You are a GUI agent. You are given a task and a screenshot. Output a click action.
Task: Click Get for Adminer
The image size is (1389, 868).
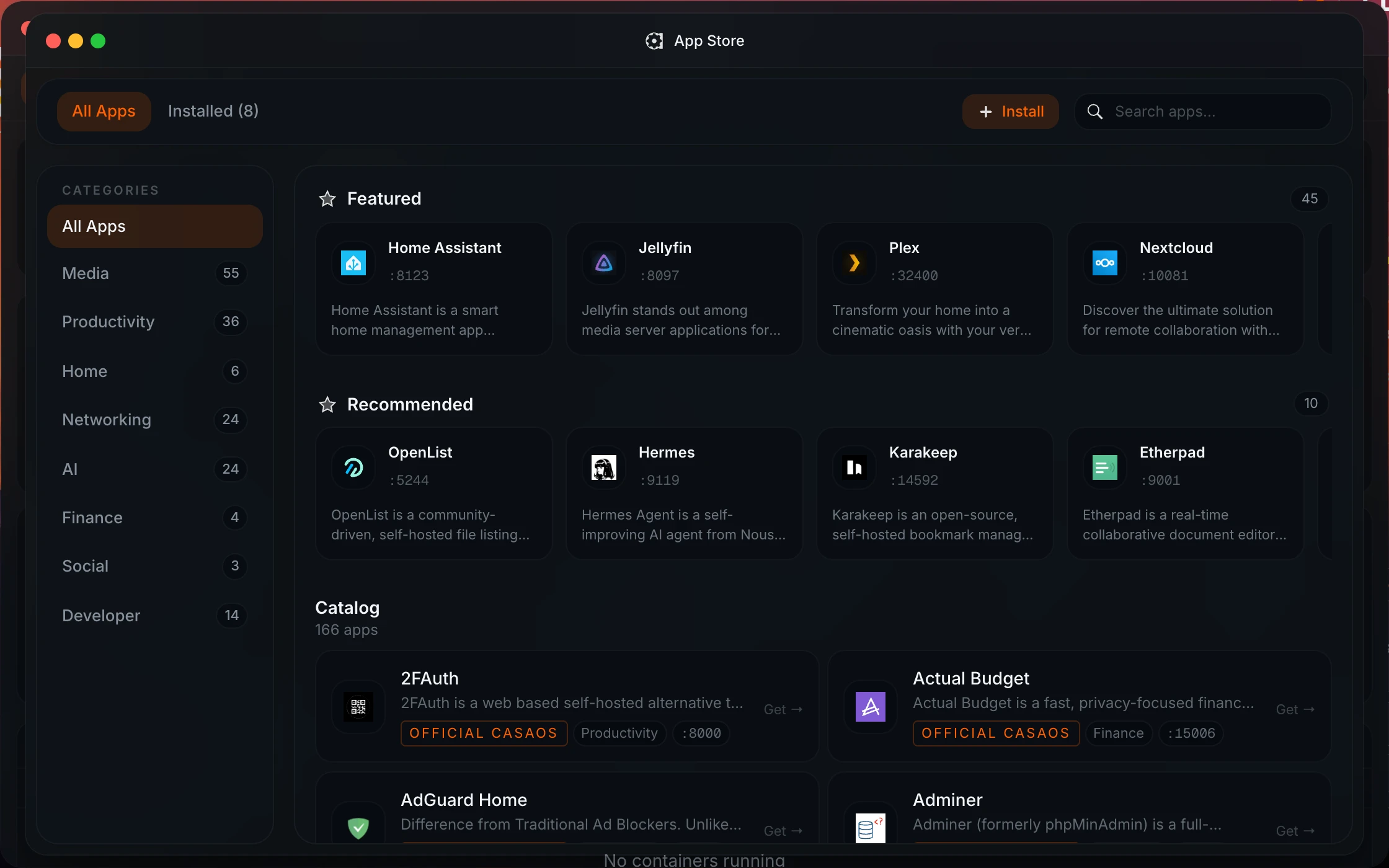tap(1295, 831)
